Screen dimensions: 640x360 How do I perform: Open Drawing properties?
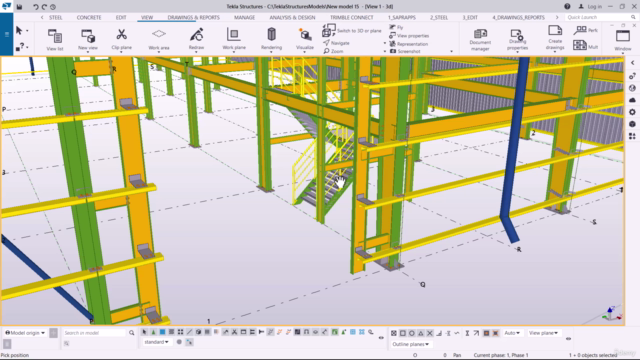(x=517, y=40)
